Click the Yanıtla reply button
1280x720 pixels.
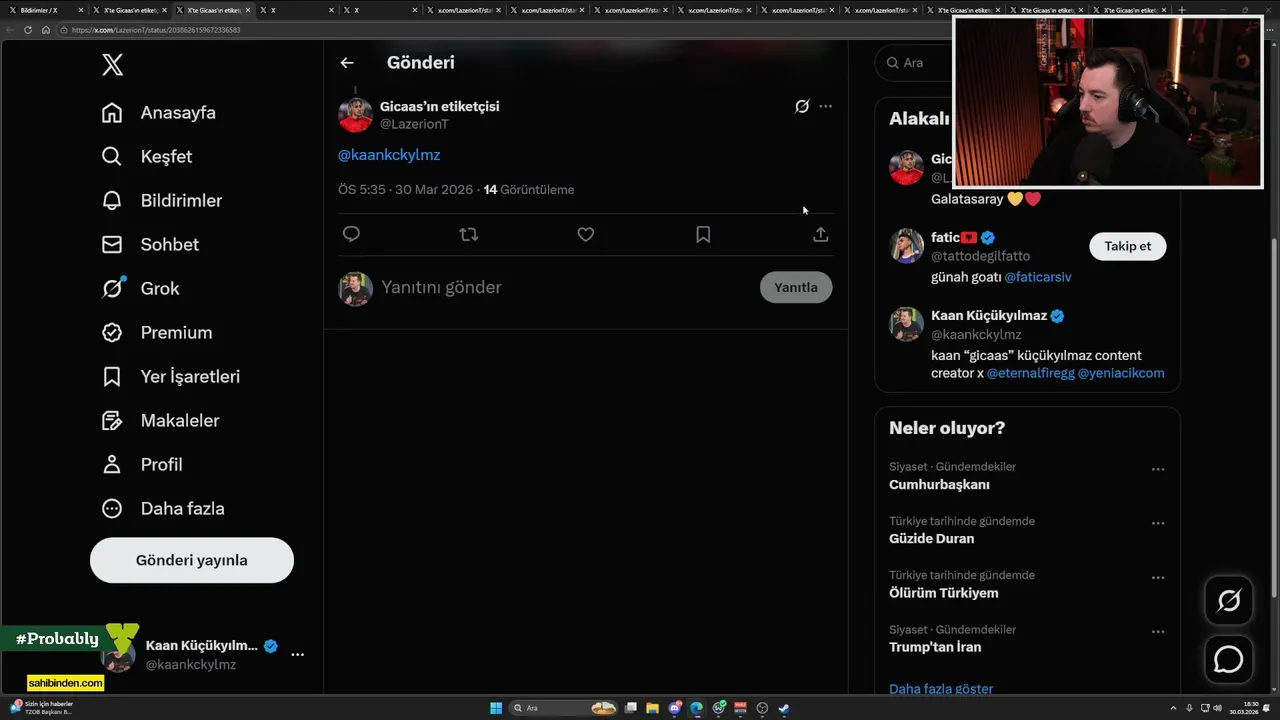[x=796, y=288]
